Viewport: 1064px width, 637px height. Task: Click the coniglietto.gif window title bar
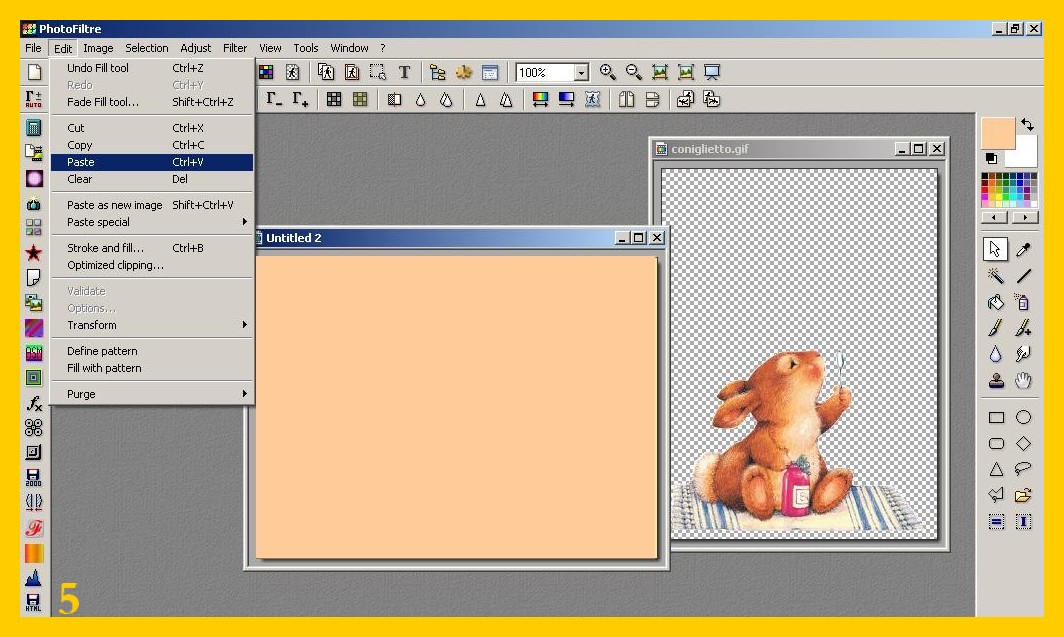point(770,149)
